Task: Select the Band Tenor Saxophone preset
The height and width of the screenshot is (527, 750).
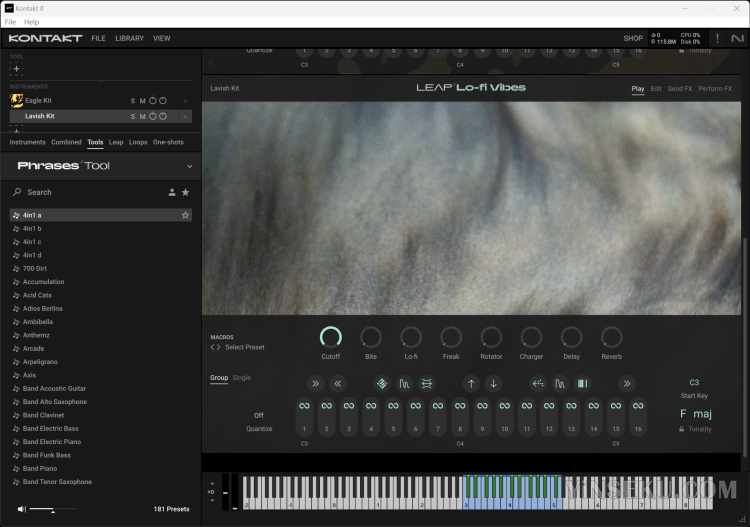Action: tap(100, 482)
